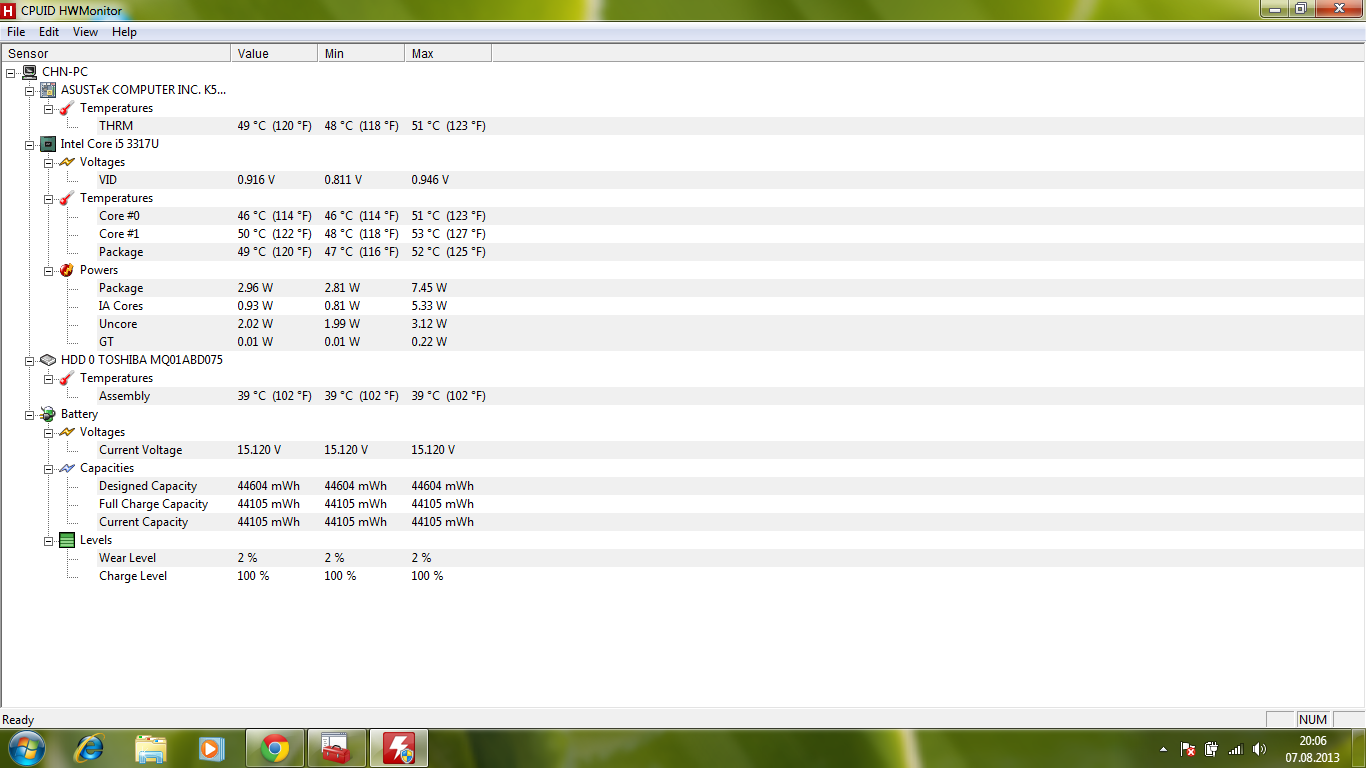Click the Capacities graph icon
The image size is (1366, 768).
pyautogui.click(x=67, y=468)
